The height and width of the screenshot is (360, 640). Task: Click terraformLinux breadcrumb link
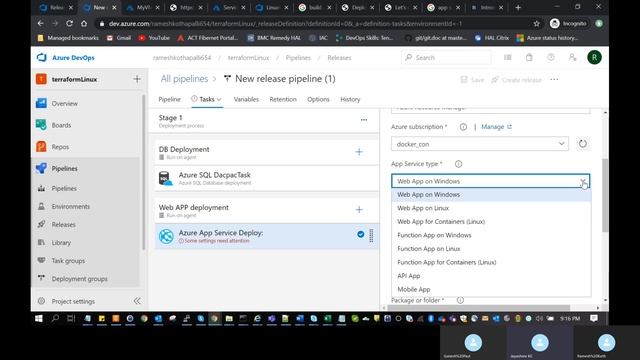tap(248, 58)
